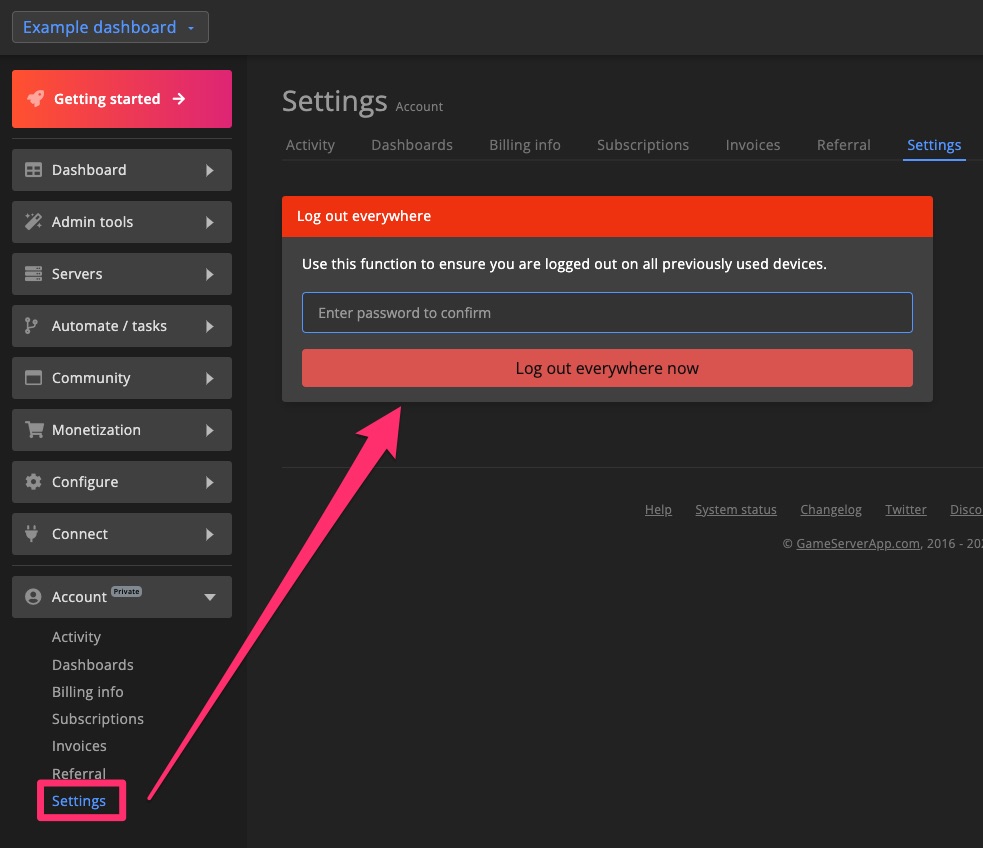Open the Example dashboard dropdown
983x848 pixels.
(110, 27)
